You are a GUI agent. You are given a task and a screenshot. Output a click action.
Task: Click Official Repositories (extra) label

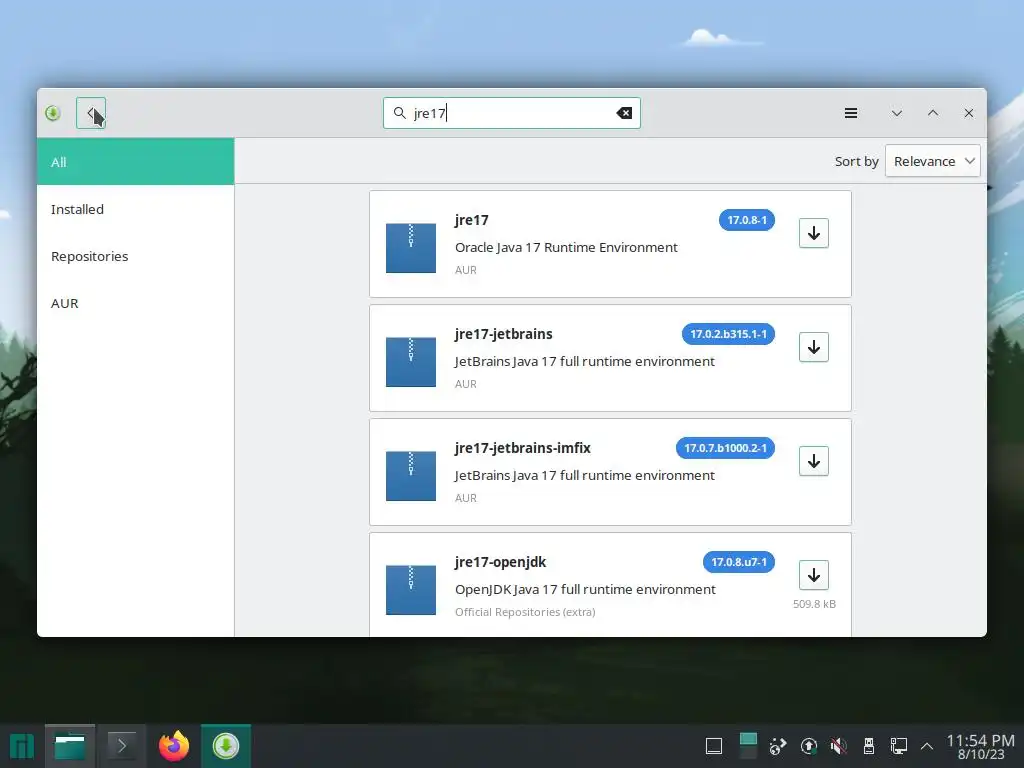pos(525,612)
